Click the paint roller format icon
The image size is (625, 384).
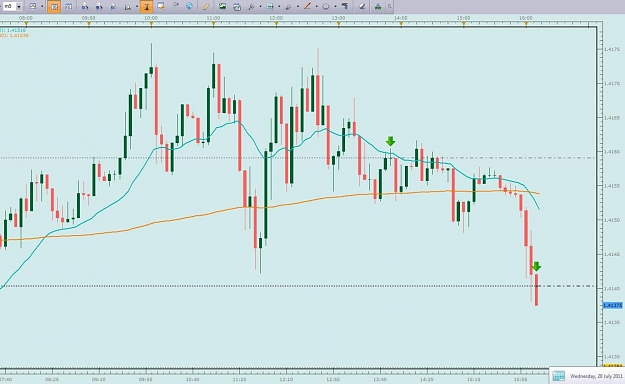(x=345, y=6)
